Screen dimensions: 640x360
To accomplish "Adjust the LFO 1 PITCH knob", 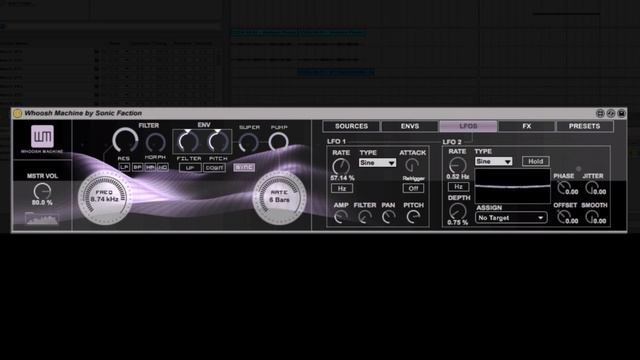I will tap(413, 217).
